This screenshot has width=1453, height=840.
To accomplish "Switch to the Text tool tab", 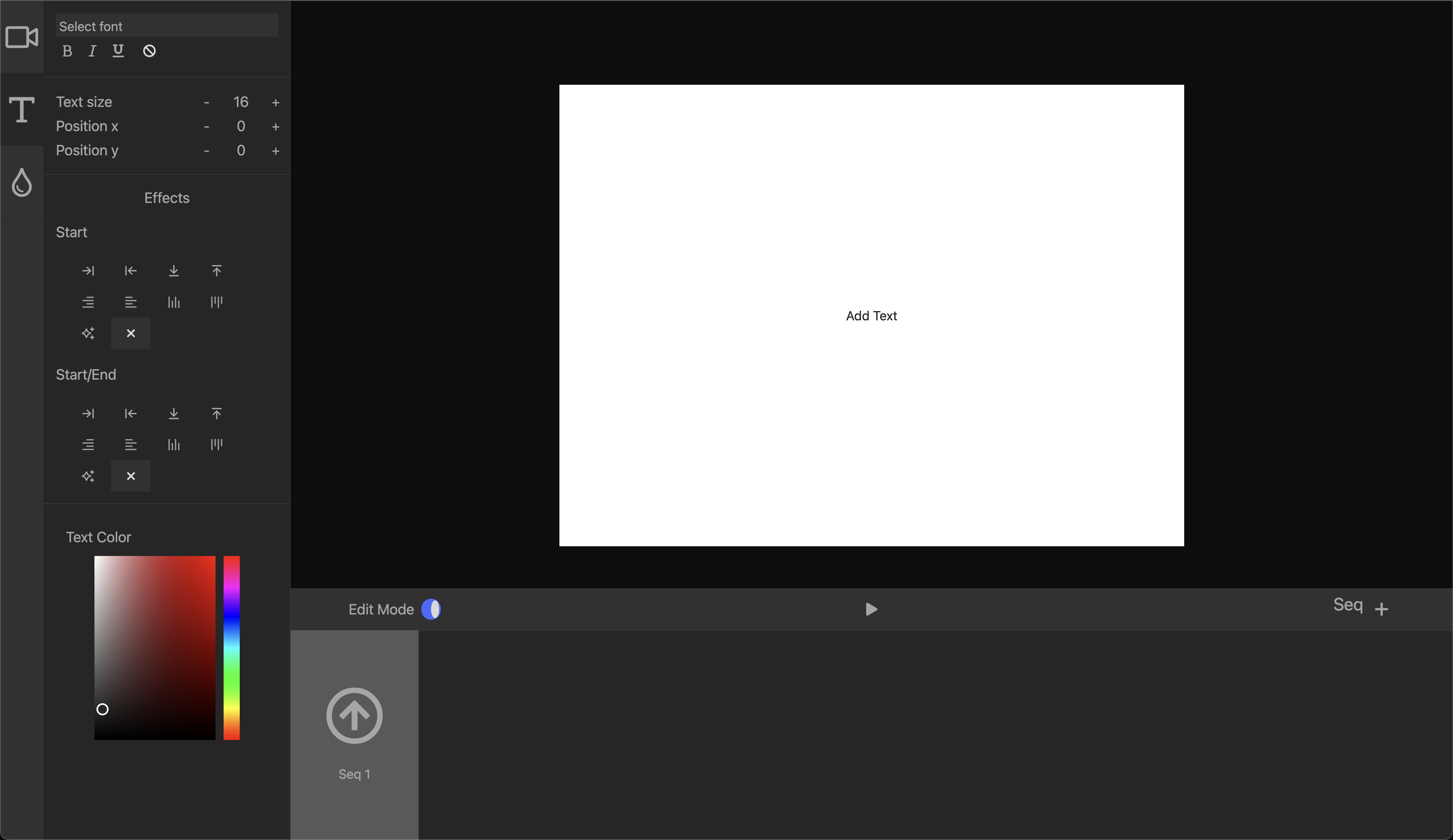I will pyautogui.click(x=22, y=109).
